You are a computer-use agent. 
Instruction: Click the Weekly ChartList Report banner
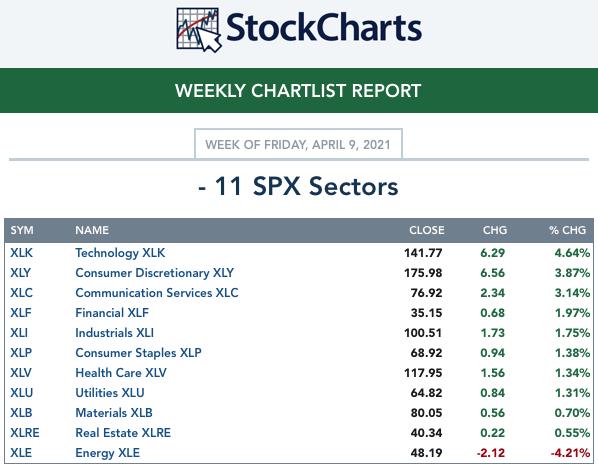(x=299, y=90)
